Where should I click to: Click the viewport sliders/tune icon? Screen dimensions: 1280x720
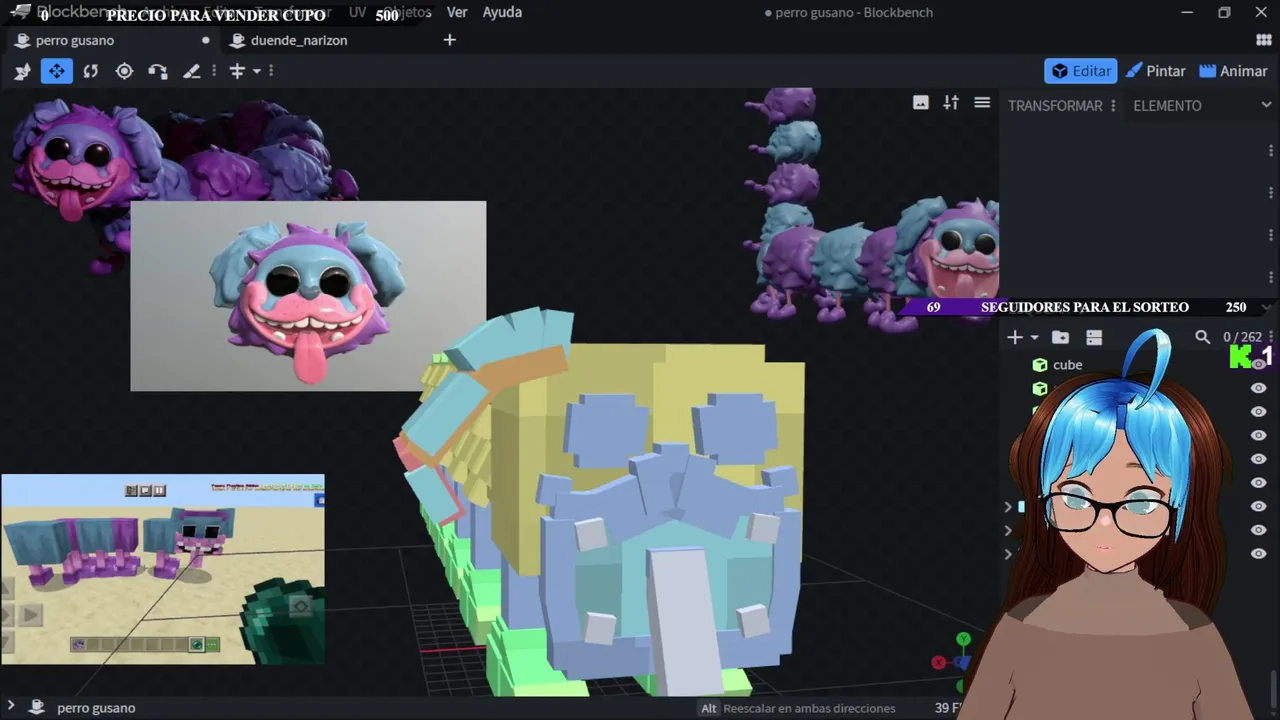click(x=951, y=103)
